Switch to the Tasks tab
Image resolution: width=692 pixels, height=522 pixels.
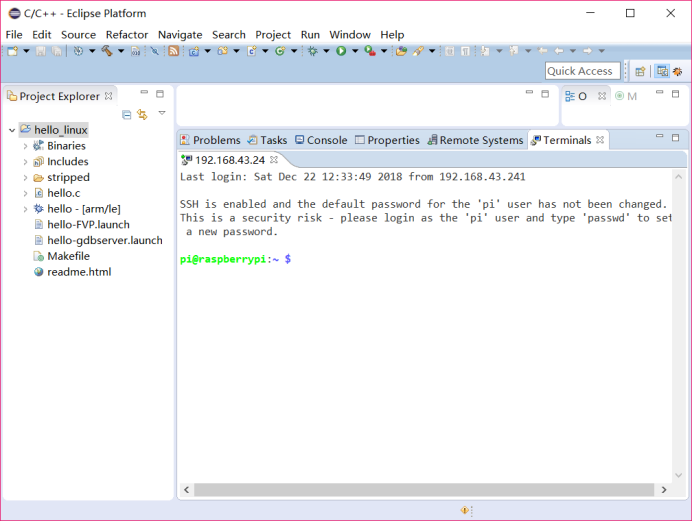point(267,140)
